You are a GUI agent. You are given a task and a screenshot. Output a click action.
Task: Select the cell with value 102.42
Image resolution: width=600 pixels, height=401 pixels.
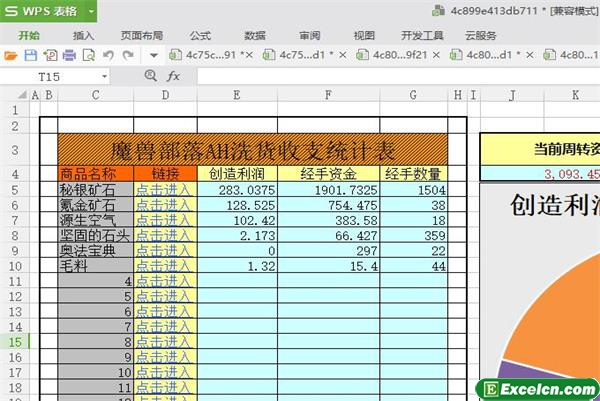[237, 220]
